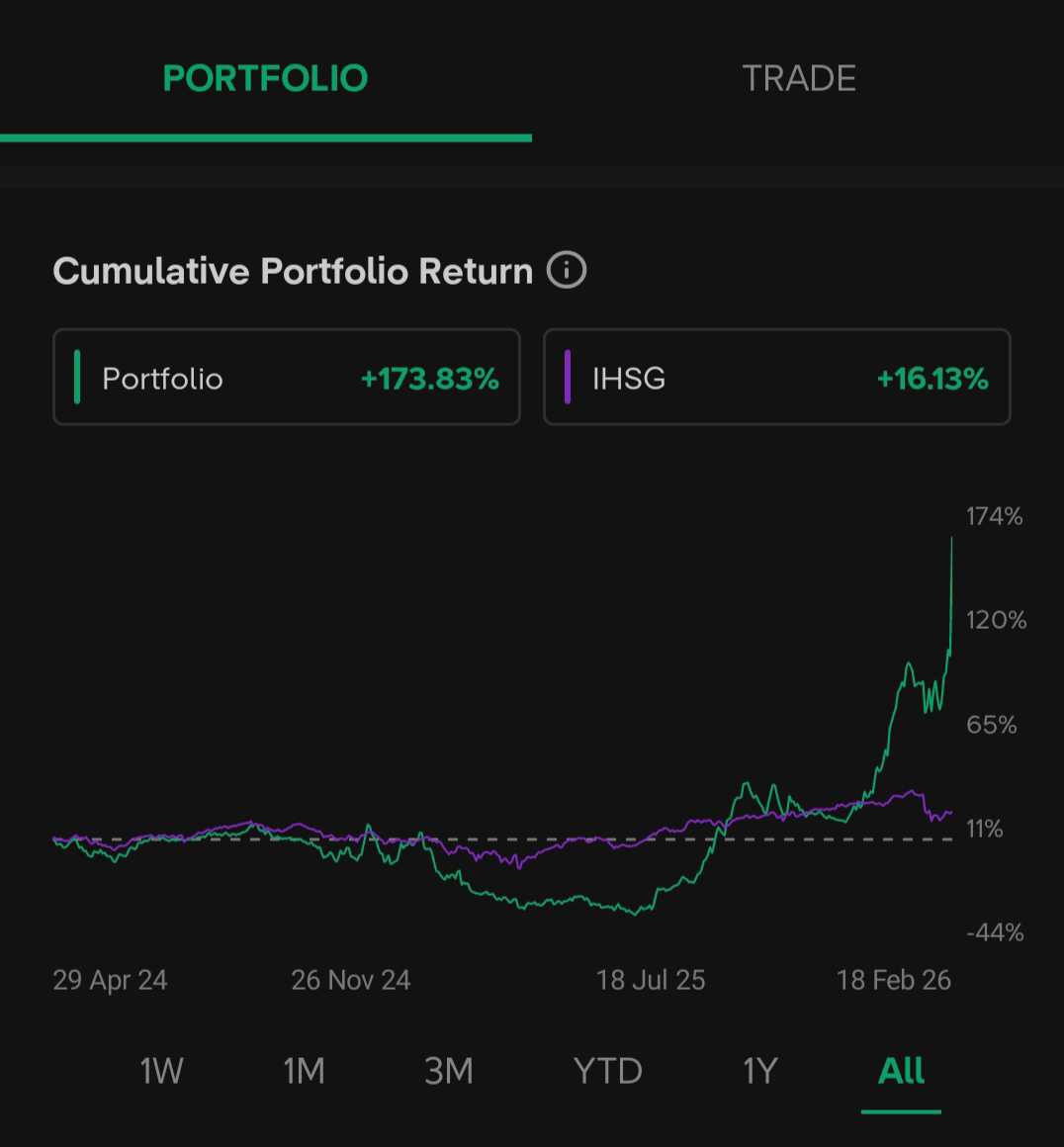The image size is (1064, 1147).
Task: Click the +173.83% portfolio return value
Action: tap(429, 379)
